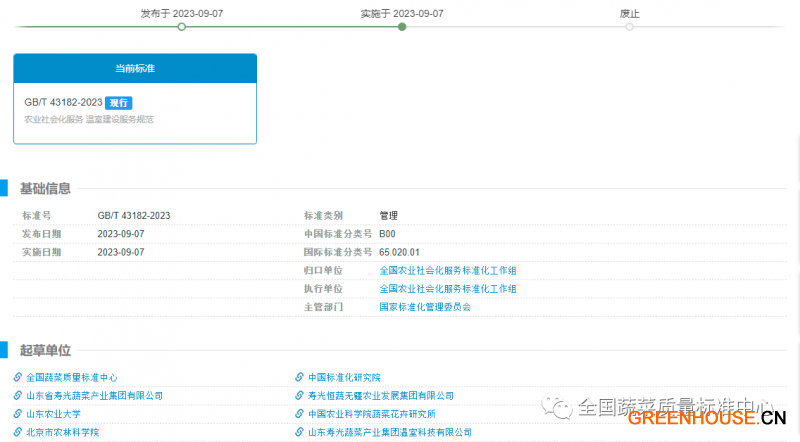
Task: Click the 国际标准分类号 field label
Action: coord(338,253)
